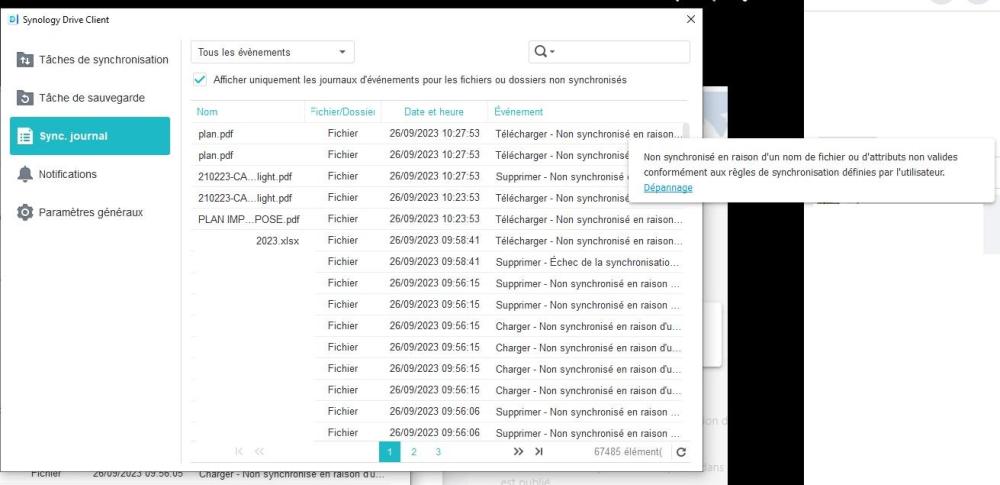Click the sync tasks folder icon
Viewport: 1000px width, 485px height.
25,60
